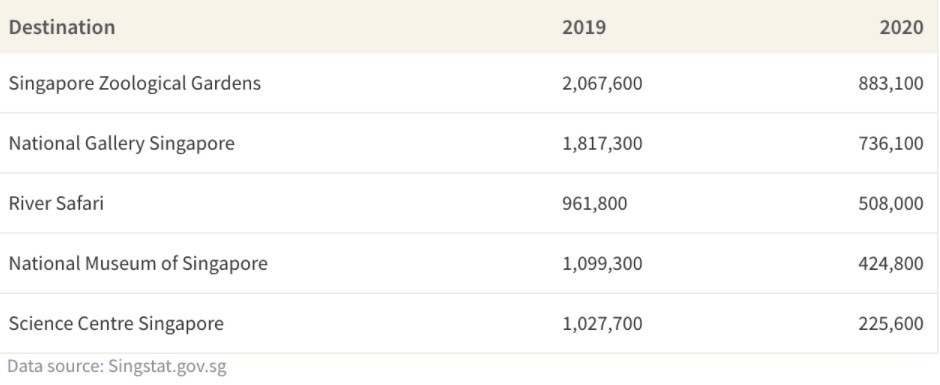Select the 2019 column header
This screenshot has width=940, height=385.
pos(584,28)
